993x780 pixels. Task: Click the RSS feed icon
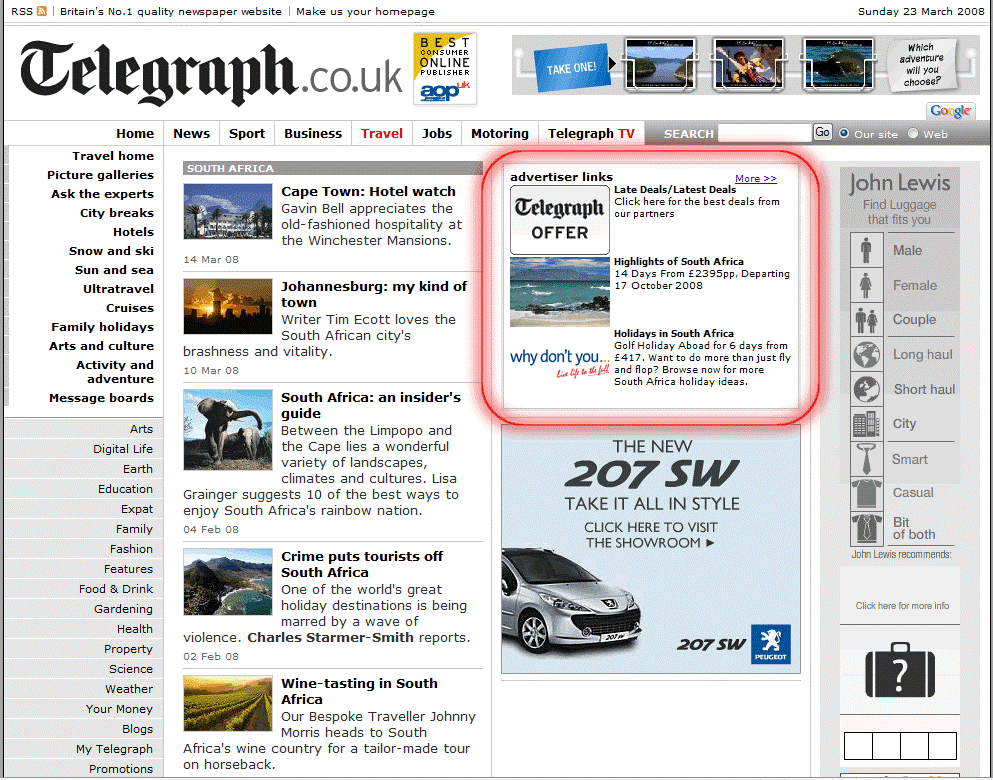(41, 11)
